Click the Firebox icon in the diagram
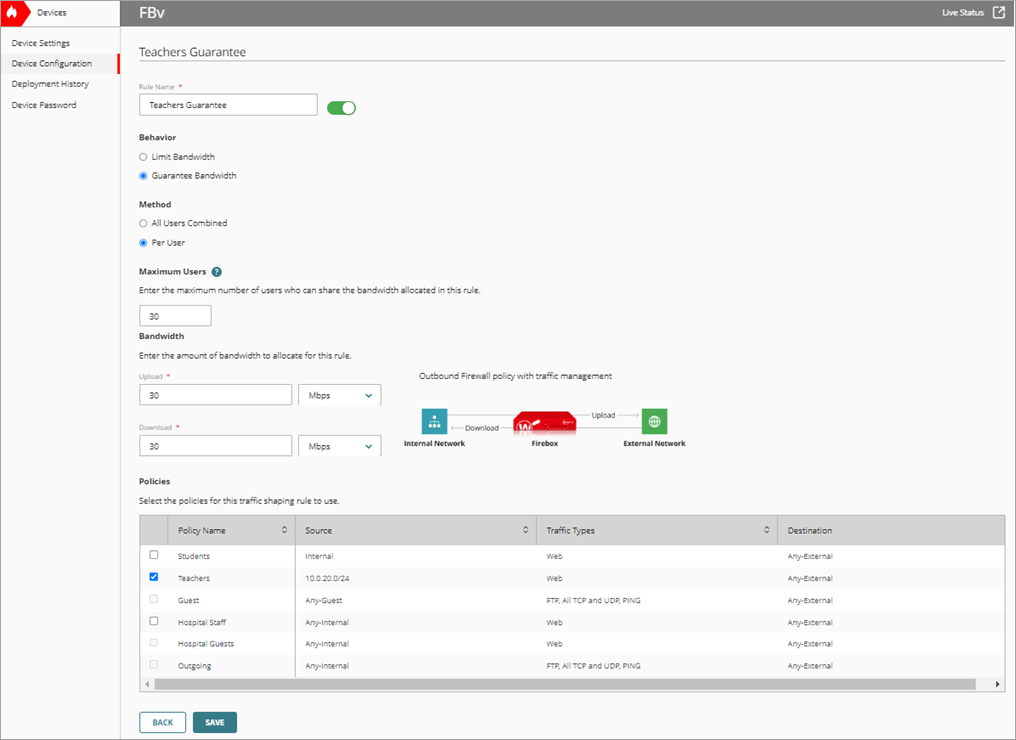The width and height of the screenshot is (1016, 740). (545, 421)
